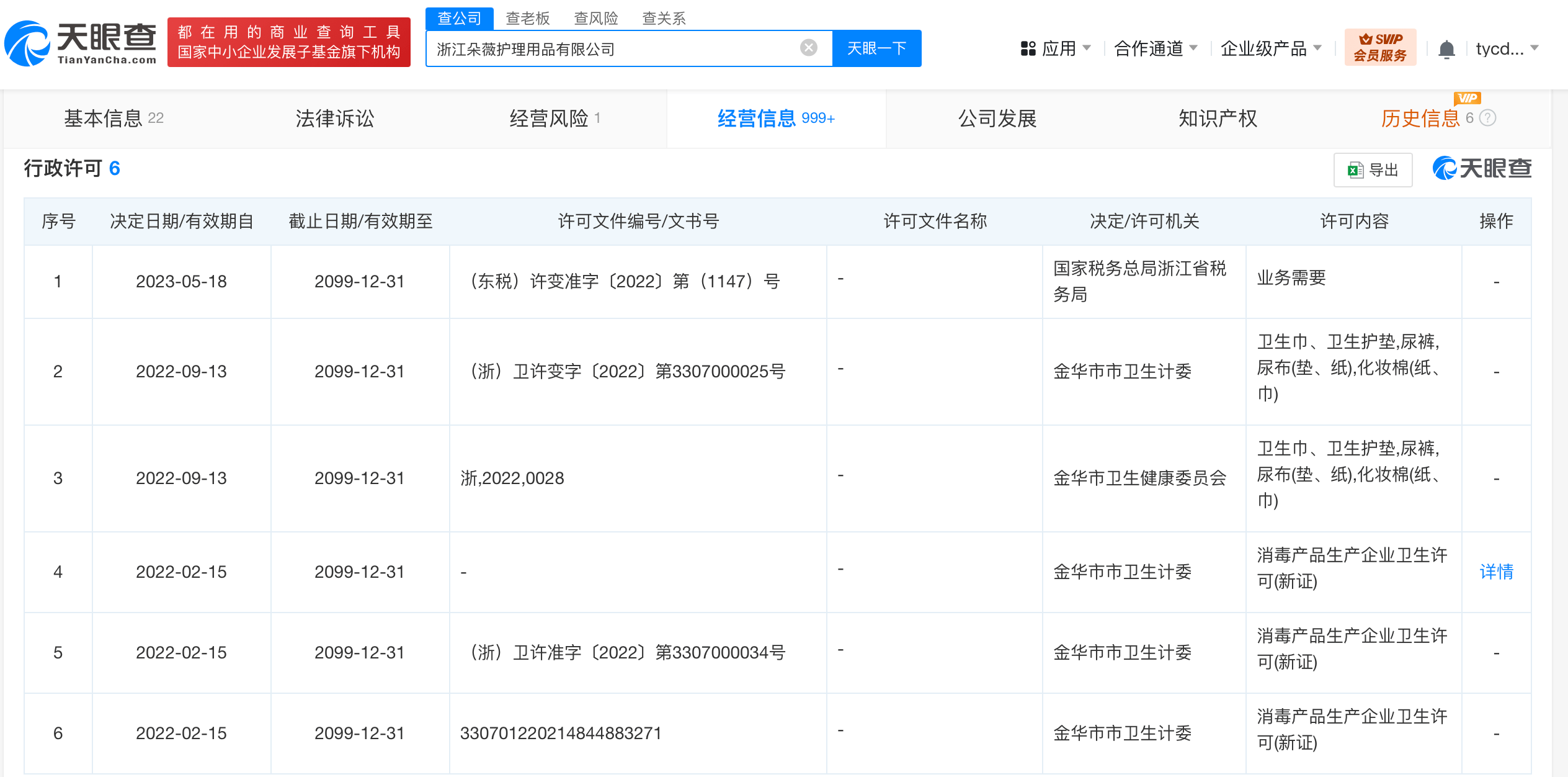
Task: Click the apps grid icon
Action: coord(1028,48)
